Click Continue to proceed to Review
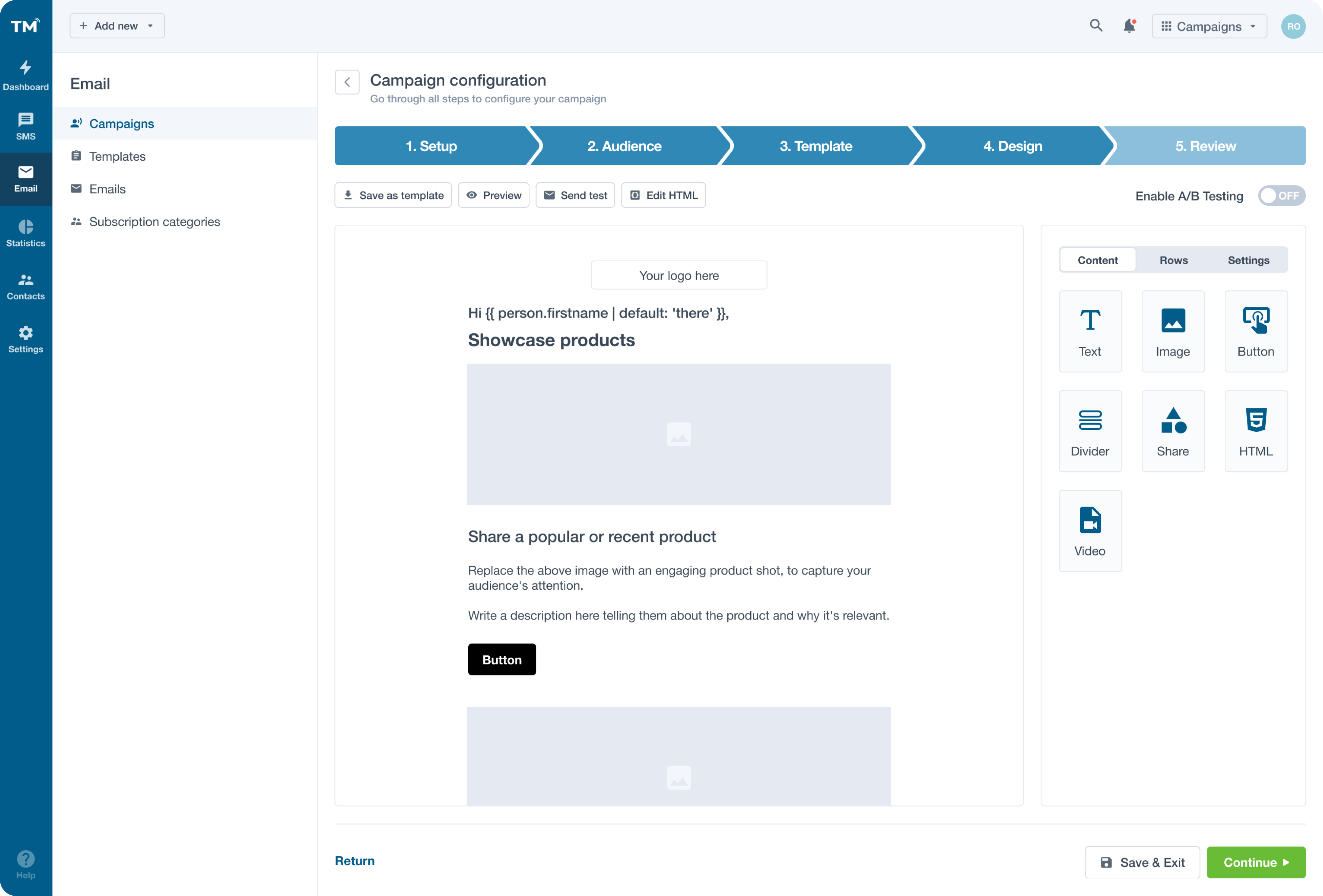 tap(1256, 862)
